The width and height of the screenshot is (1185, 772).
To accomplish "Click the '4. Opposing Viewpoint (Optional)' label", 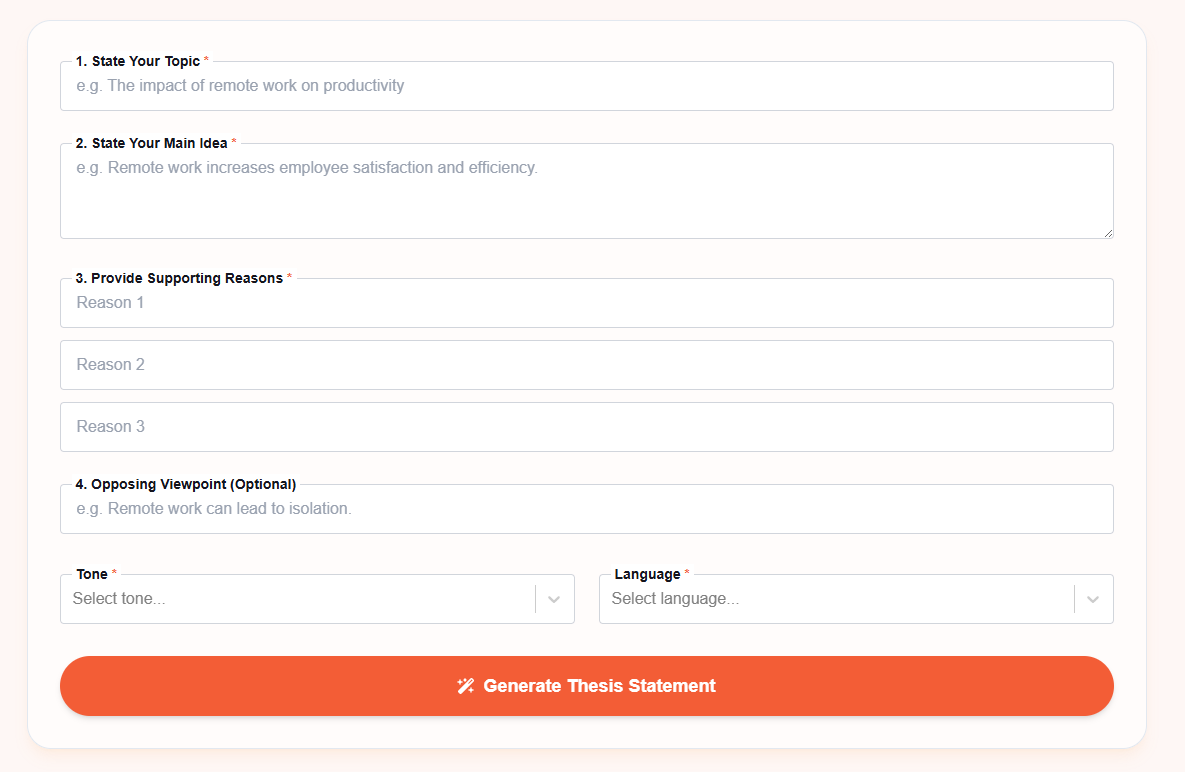I will [x=186, y=484].
